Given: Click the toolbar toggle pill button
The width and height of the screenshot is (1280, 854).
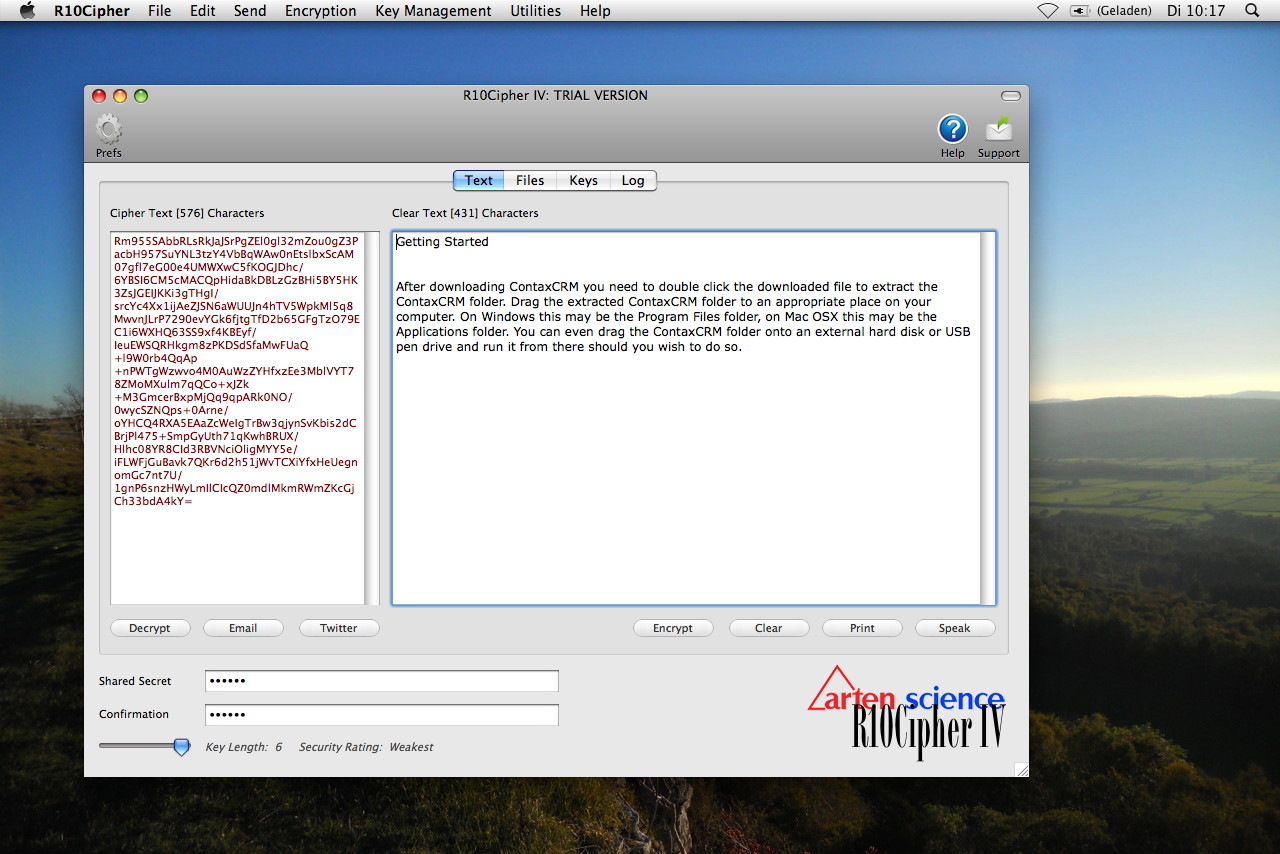Looking at the screenshot, I should [1011, 96].
